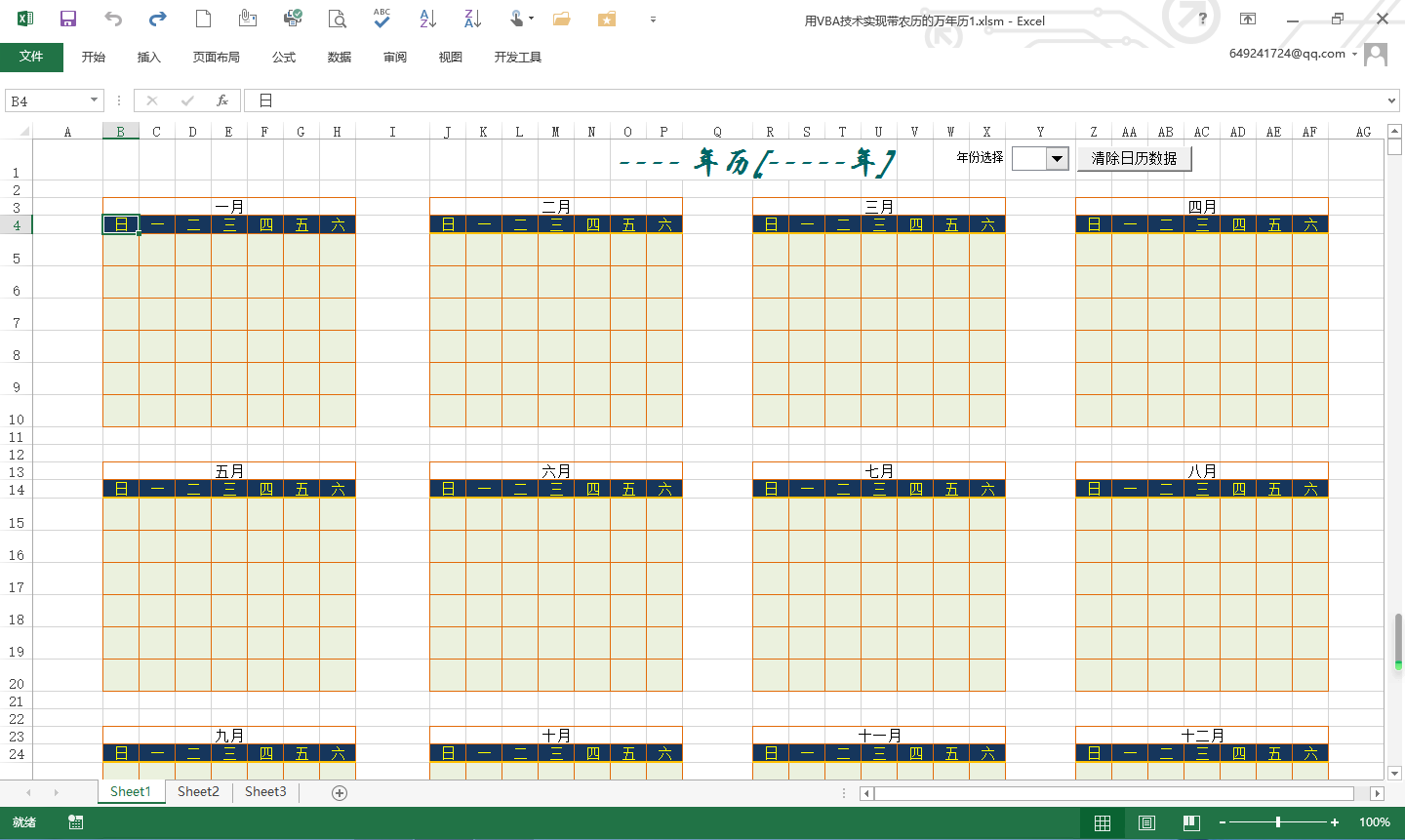
Task: Expand the Name Box dropdown arrow
Action: (x=94, y=100)
